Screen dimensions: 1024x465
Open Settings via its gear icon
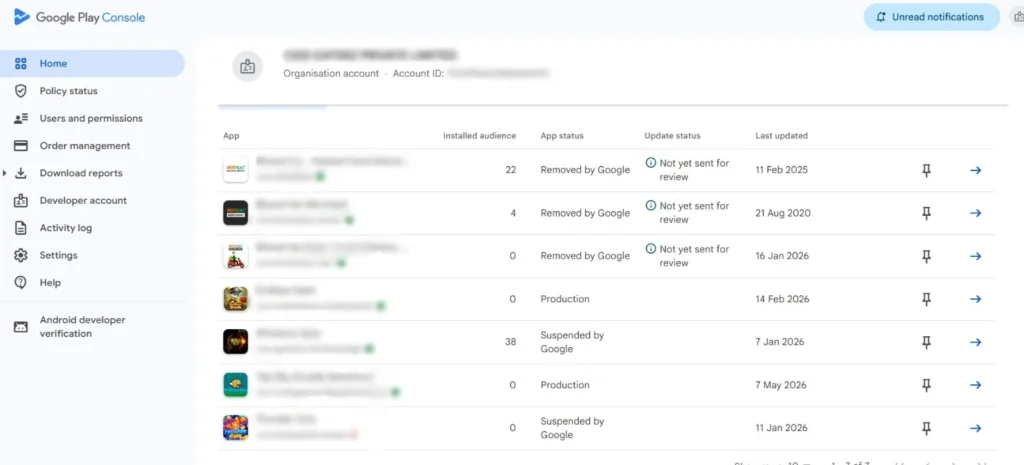click(21, 255)
